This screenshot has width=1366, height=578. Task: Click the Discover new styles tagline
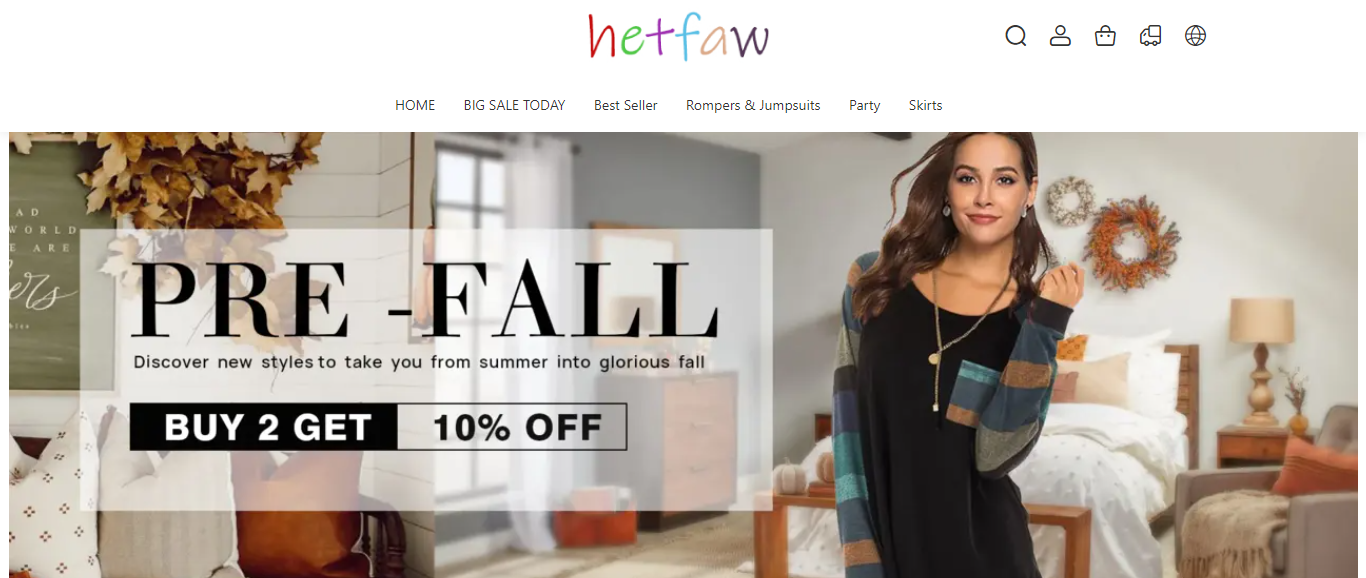(419, 362)
